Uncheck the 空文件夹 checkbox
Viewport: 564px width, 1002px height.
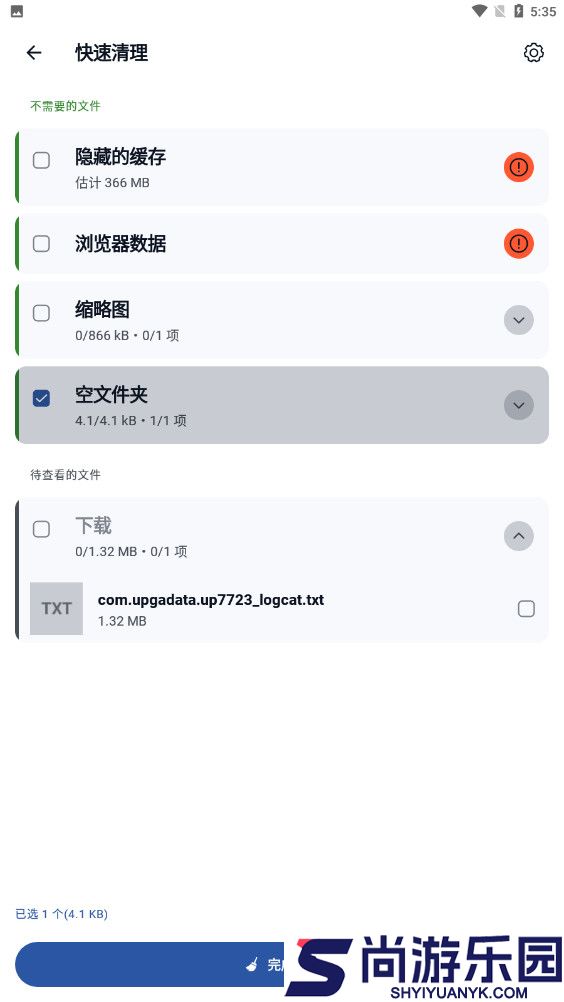pos(42,399)
